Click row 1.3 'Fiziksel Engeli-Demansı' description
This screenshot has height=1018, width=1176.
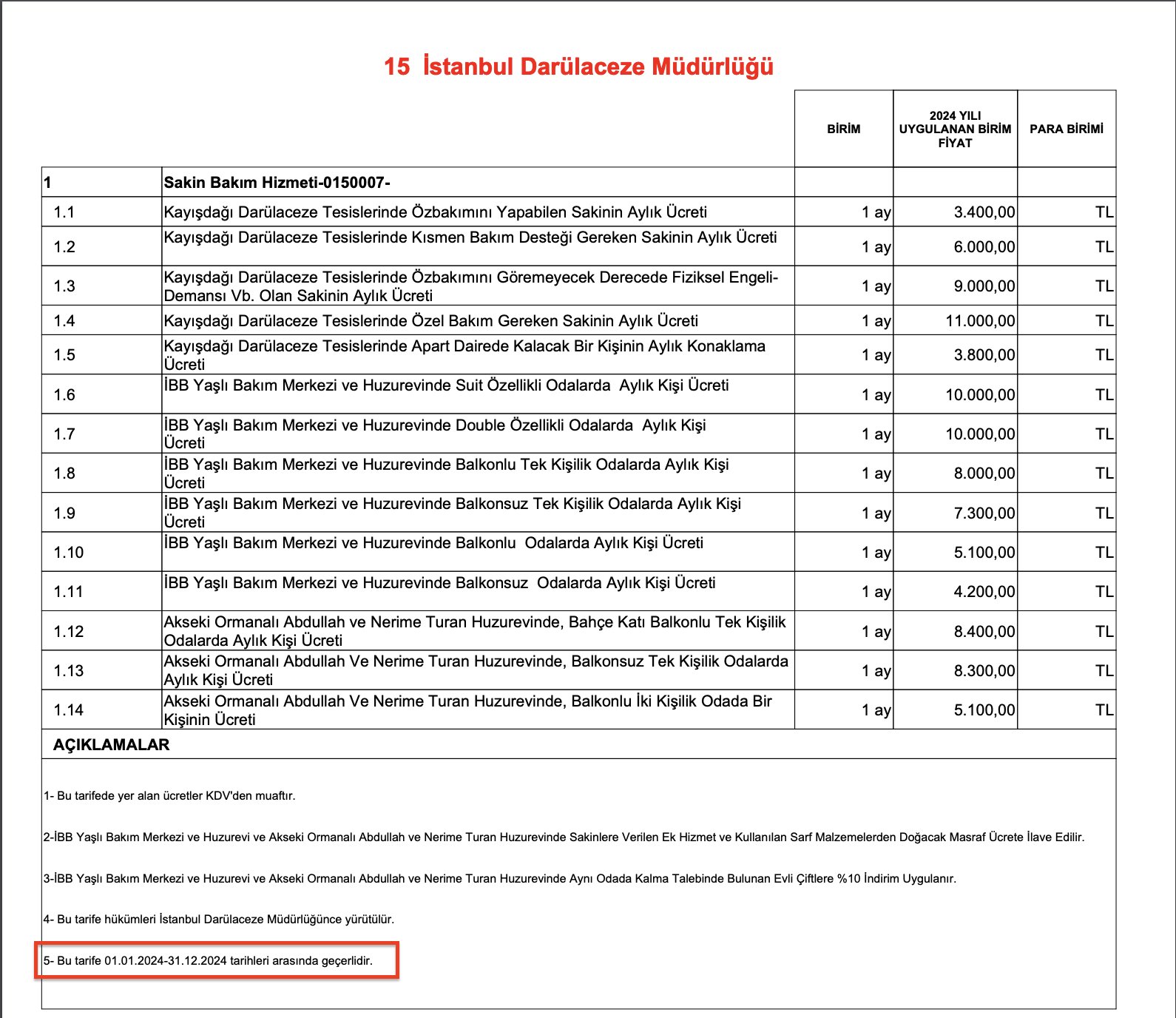click(471, 286)
